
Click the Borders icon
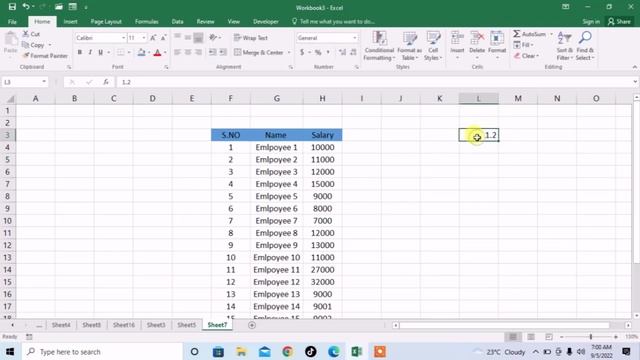point(121,52)
